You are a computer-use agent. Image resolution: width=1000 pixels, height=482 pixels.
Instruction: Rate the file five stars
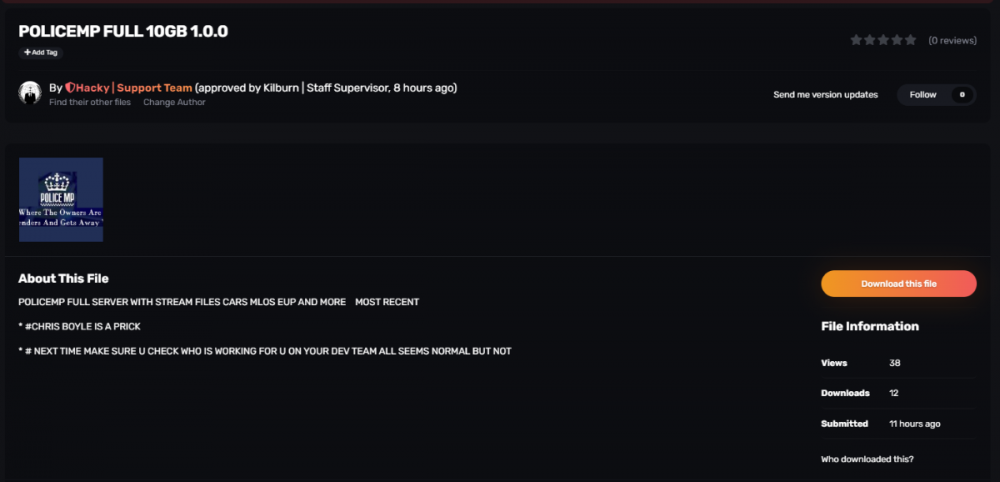tap(910, 40)
